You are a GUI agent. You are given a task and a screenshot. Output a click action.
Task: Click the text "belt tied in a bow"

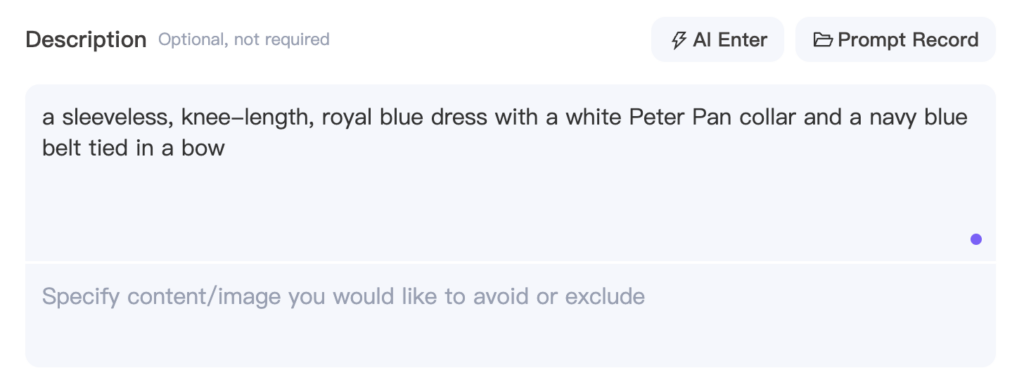coord(133,148)
